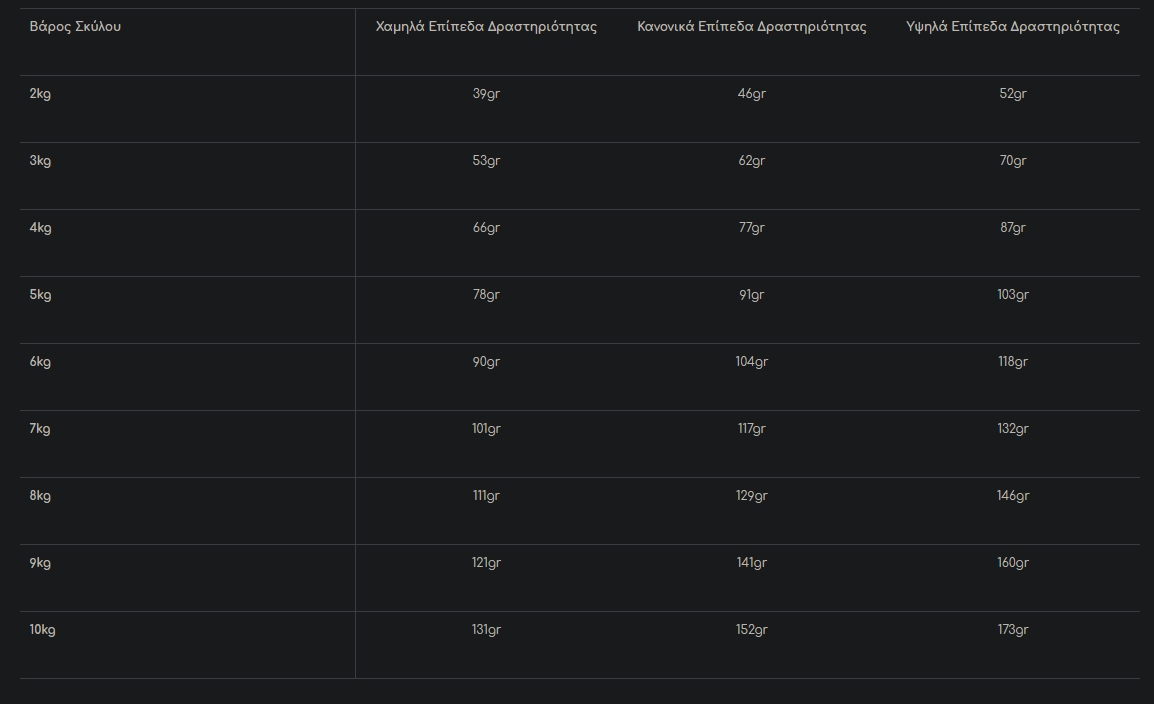Click the 141gr normal activity cell
Screen dimensions: 1154x704
tap(751, 563)
